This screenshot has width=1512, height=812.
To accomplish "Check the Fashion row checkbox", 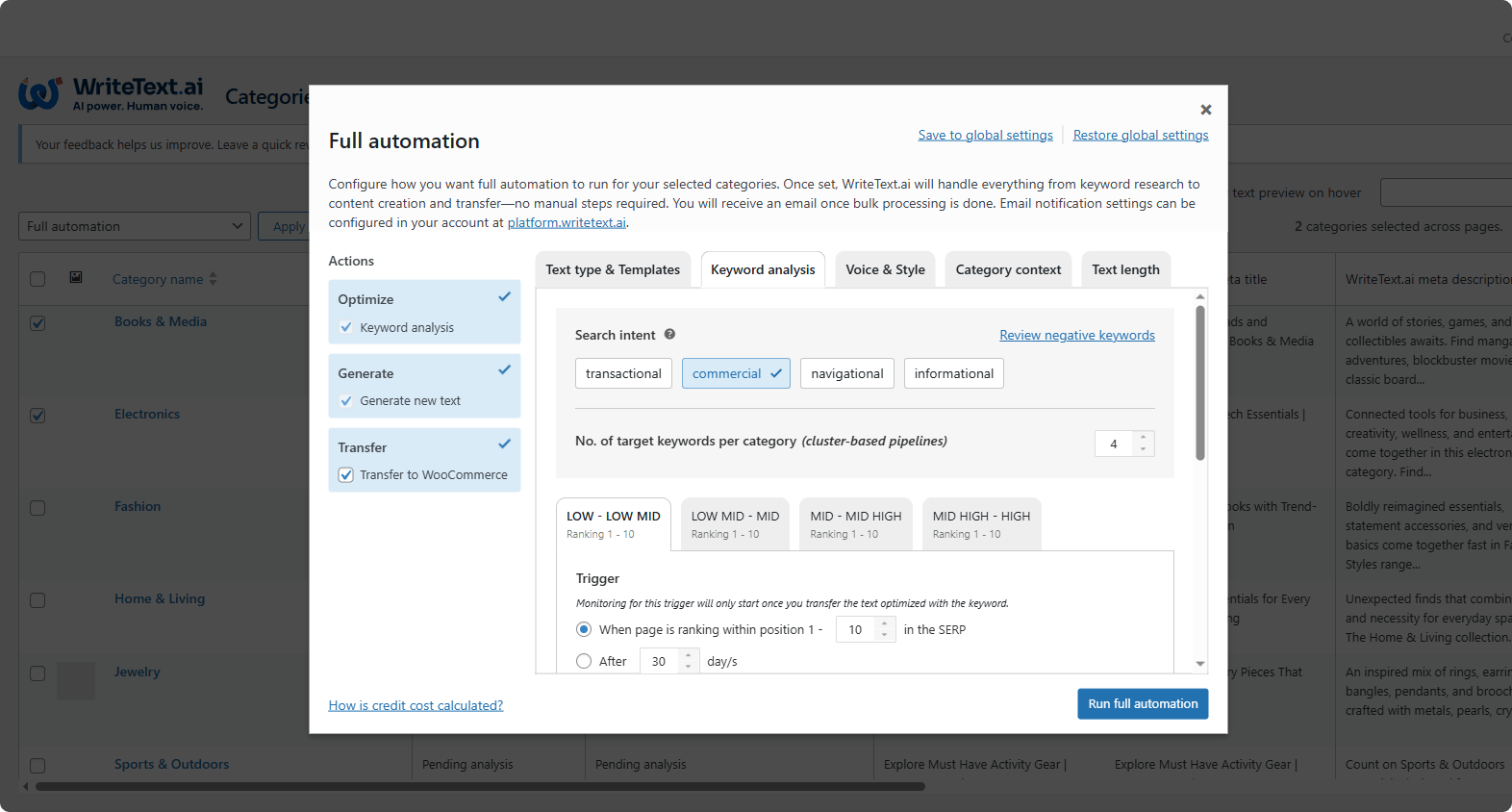I will pos(38,508).
